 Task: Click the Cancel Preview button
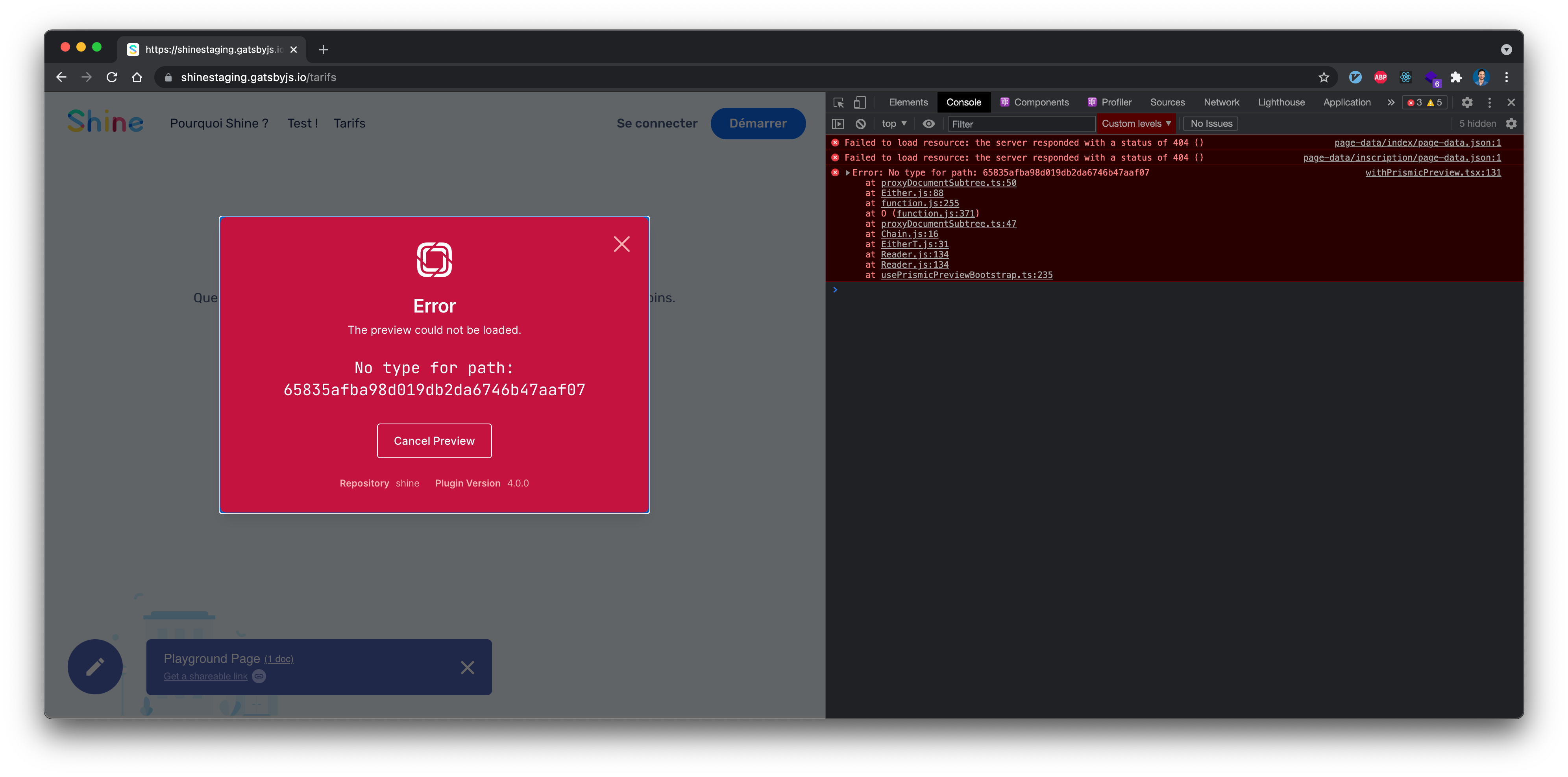point(434,441)
